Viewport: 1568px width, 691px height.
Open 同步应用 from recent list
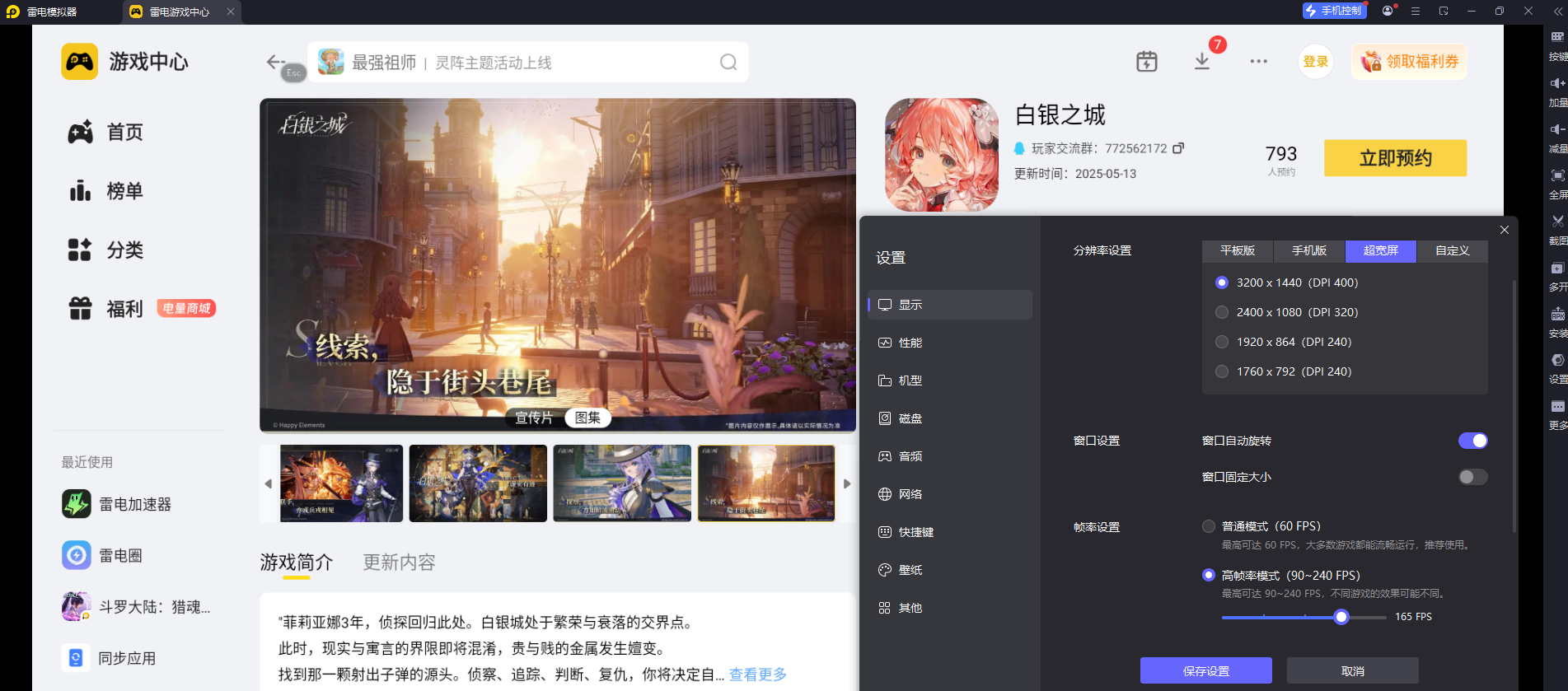click(109, 658)
